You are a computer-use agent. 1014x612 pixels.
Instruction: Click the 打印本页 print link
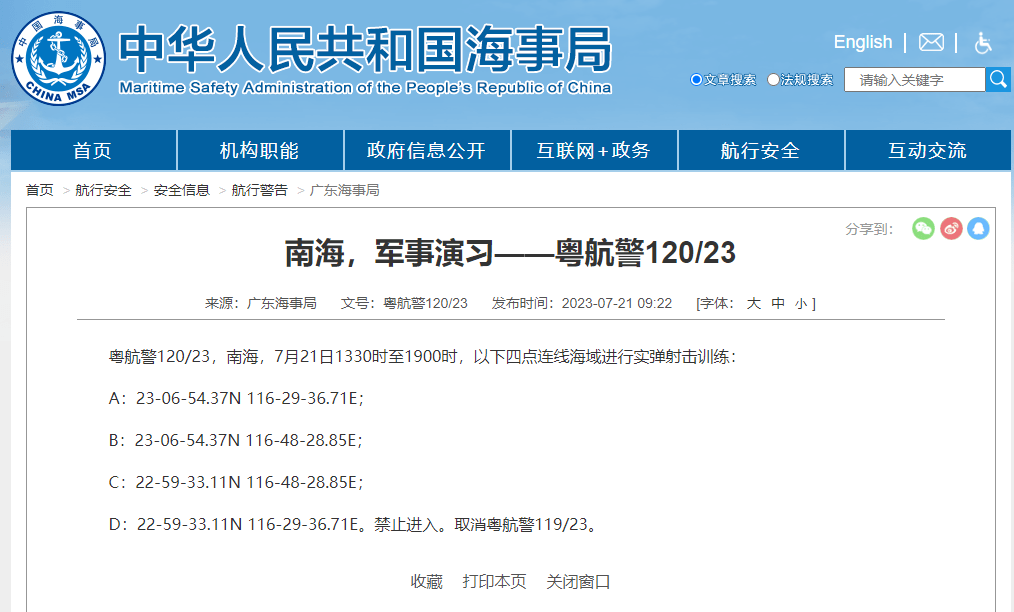(x=494, y=582)
